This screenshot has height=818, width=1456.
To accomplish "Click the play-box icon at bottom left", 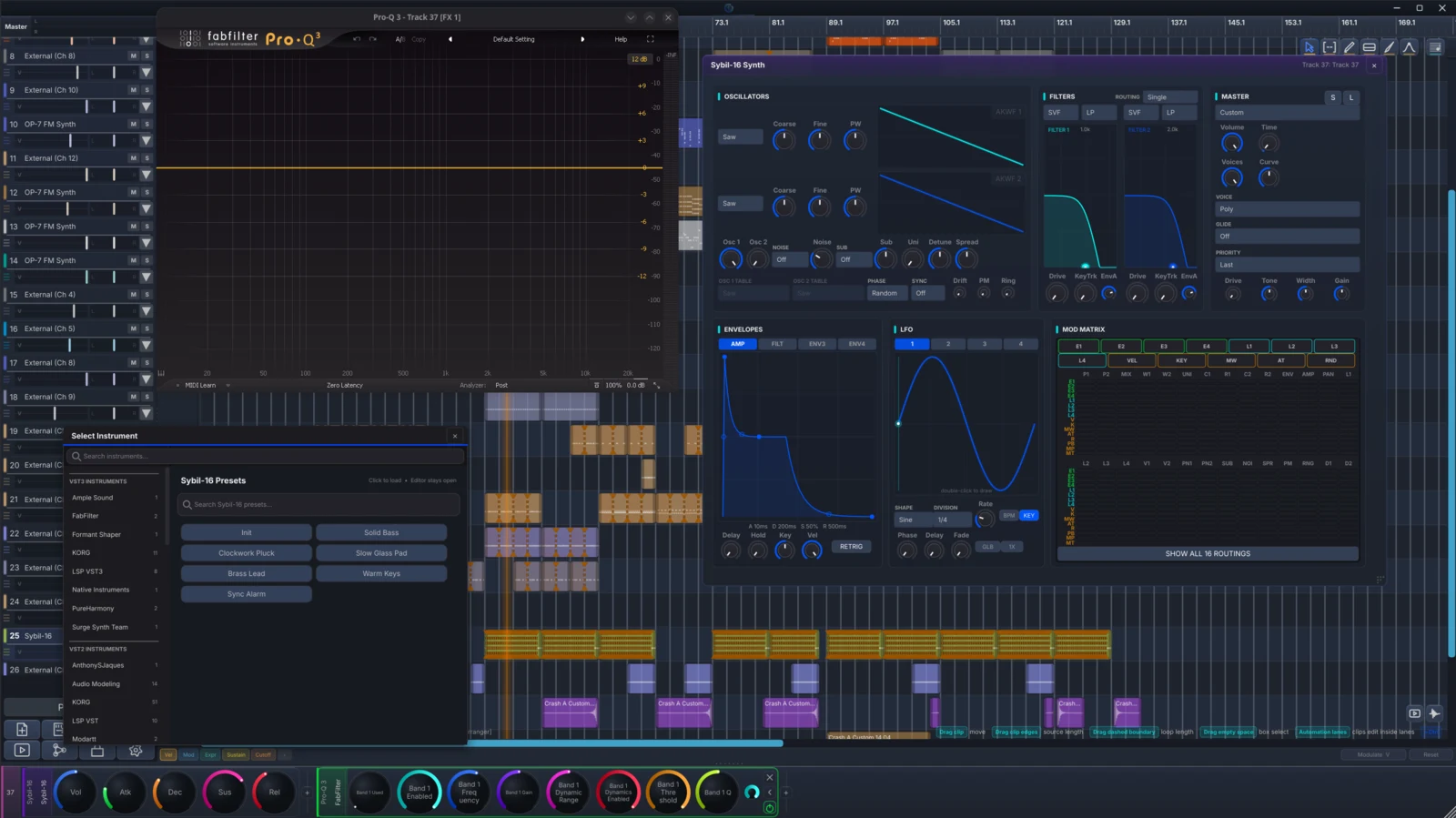I will [22, 751].
